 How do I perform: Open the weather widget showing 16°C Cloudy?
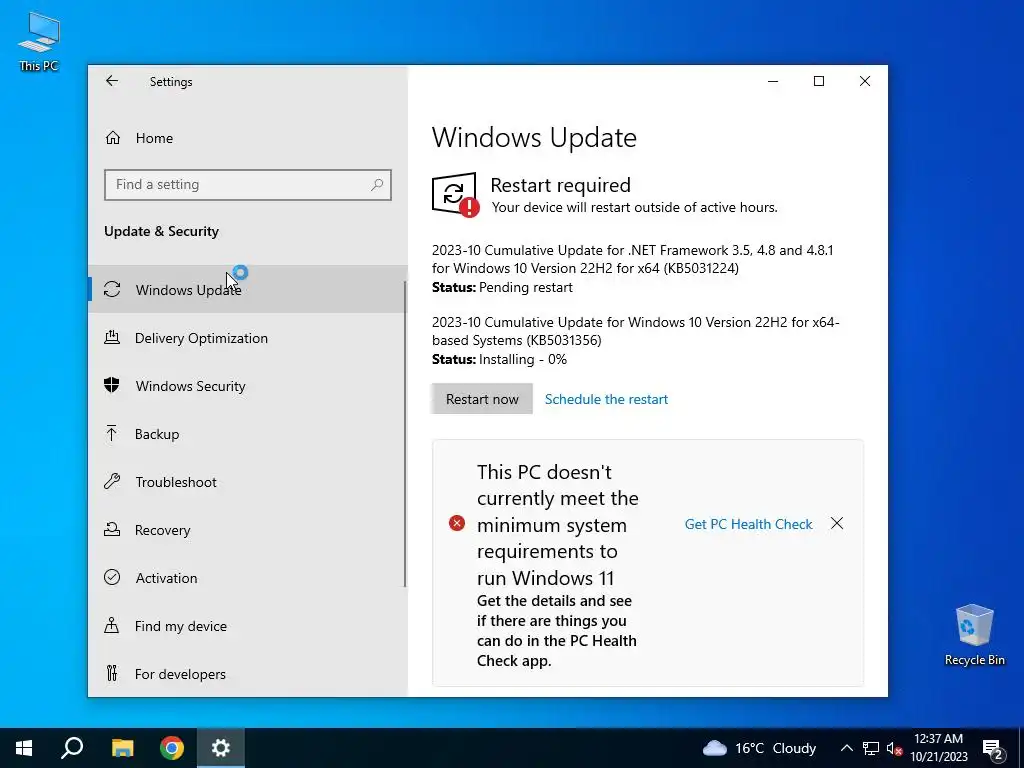[x=760, y=748]
